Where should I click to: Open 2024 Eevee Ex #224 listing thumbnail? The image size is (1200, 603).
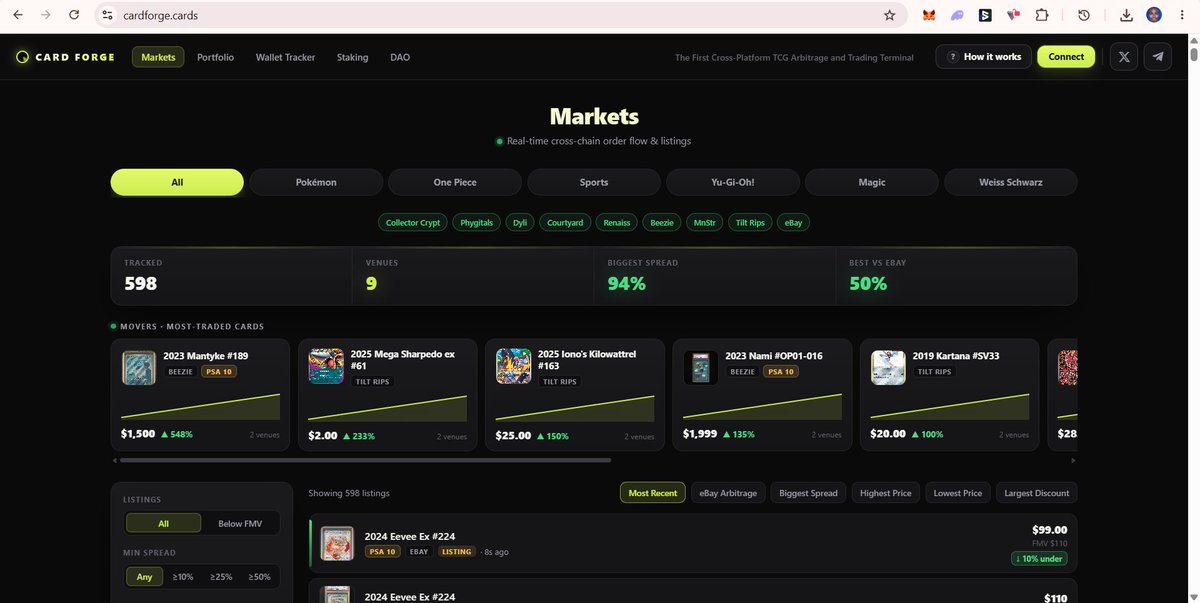(337, 543)
